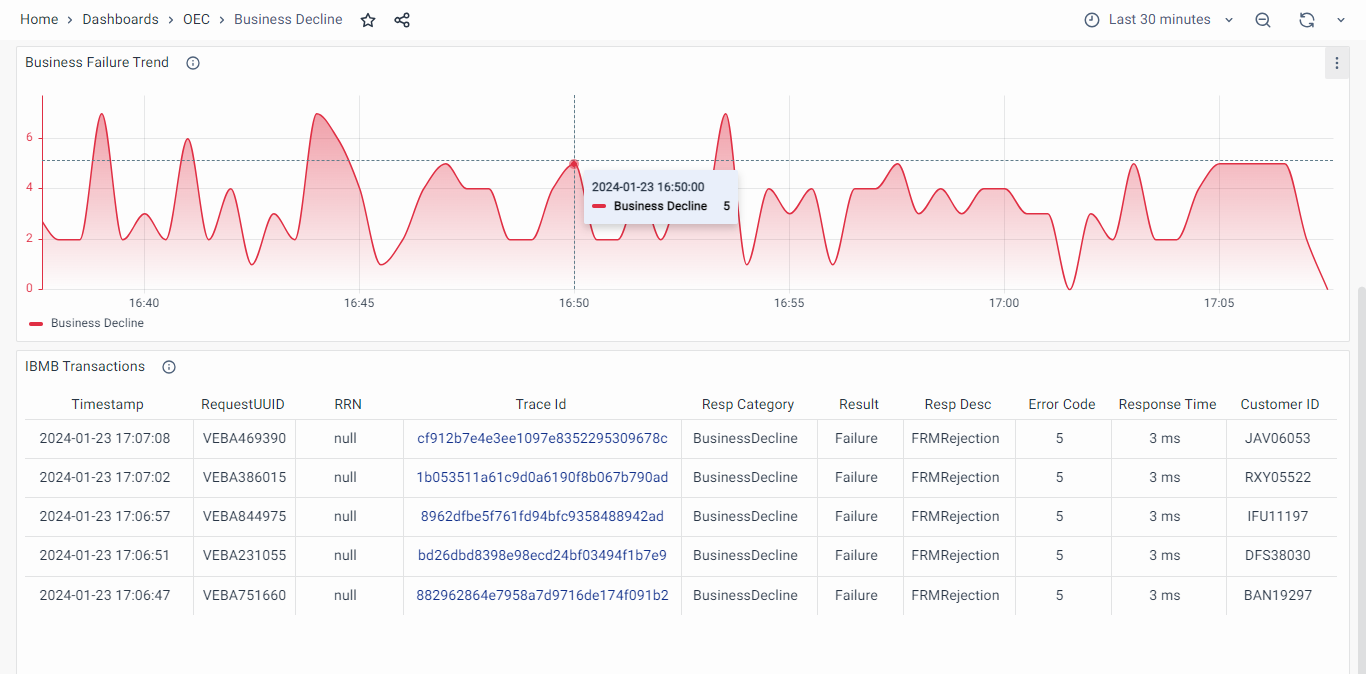Expand the refresh interval dropdown arrow
This screenshot has width=1366, height=674.
(1341, 20)
